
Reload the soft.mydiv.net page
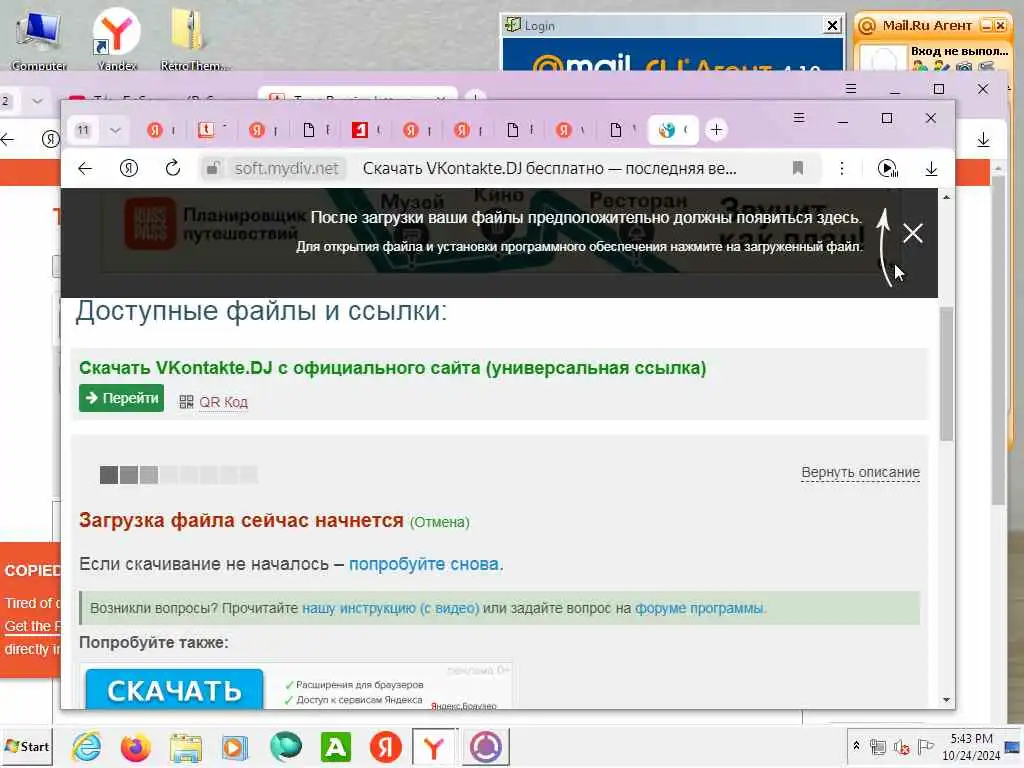click(172, 168)
